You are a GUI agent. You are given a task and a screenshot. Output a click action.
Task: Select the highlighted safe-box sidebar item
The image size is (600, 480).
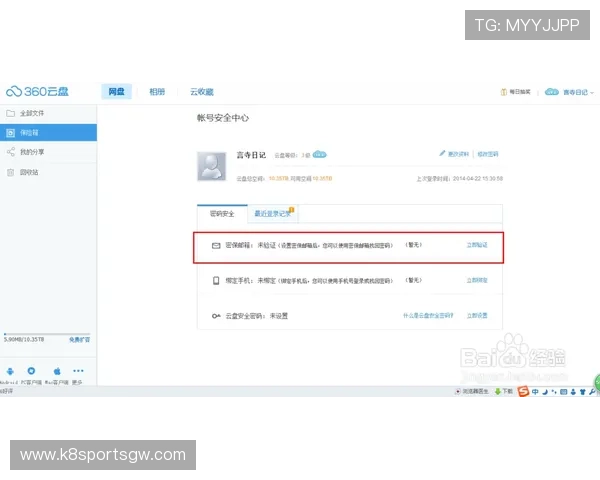(48, 132)
